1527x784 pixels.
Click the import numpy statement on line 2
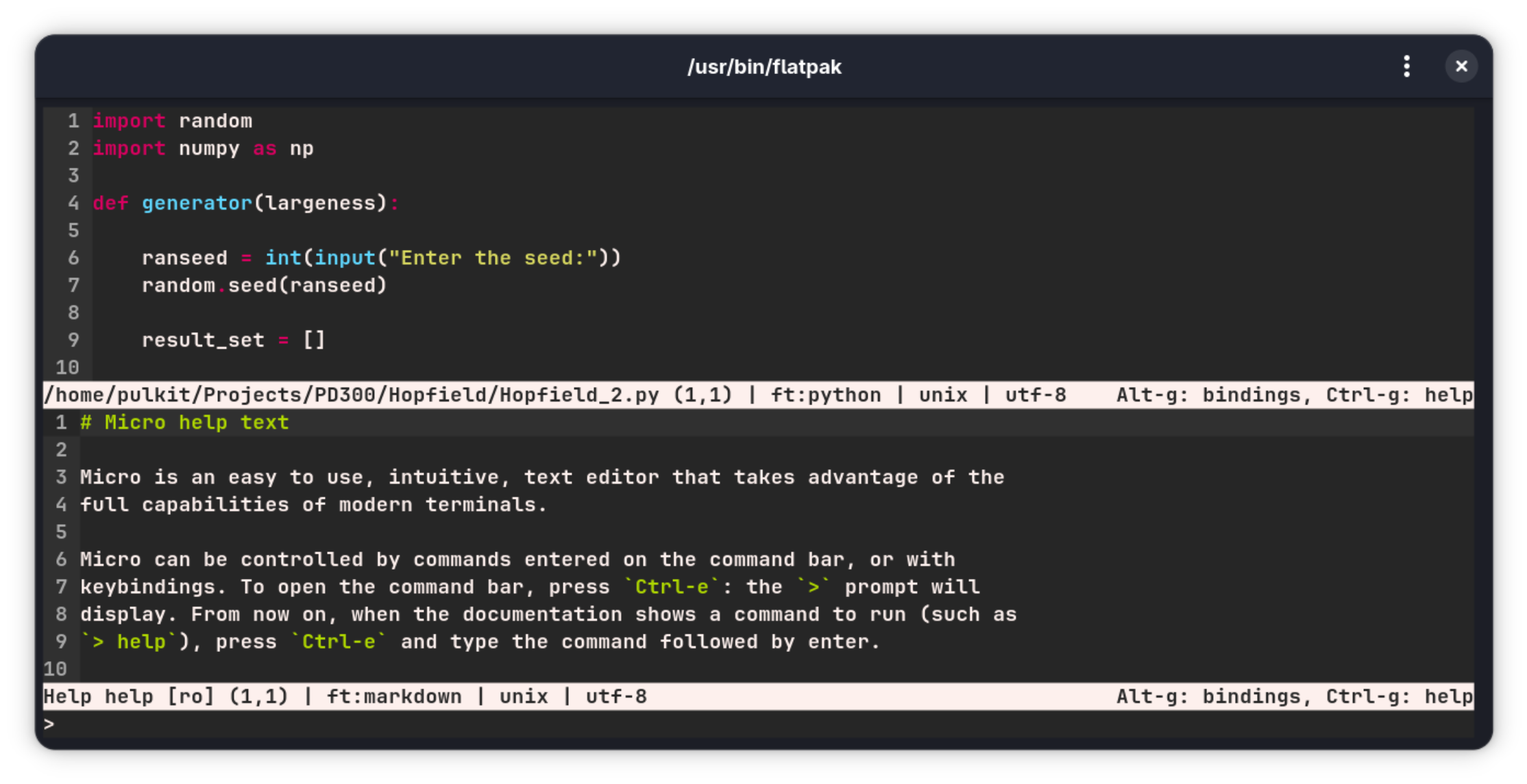click(167, 148)
